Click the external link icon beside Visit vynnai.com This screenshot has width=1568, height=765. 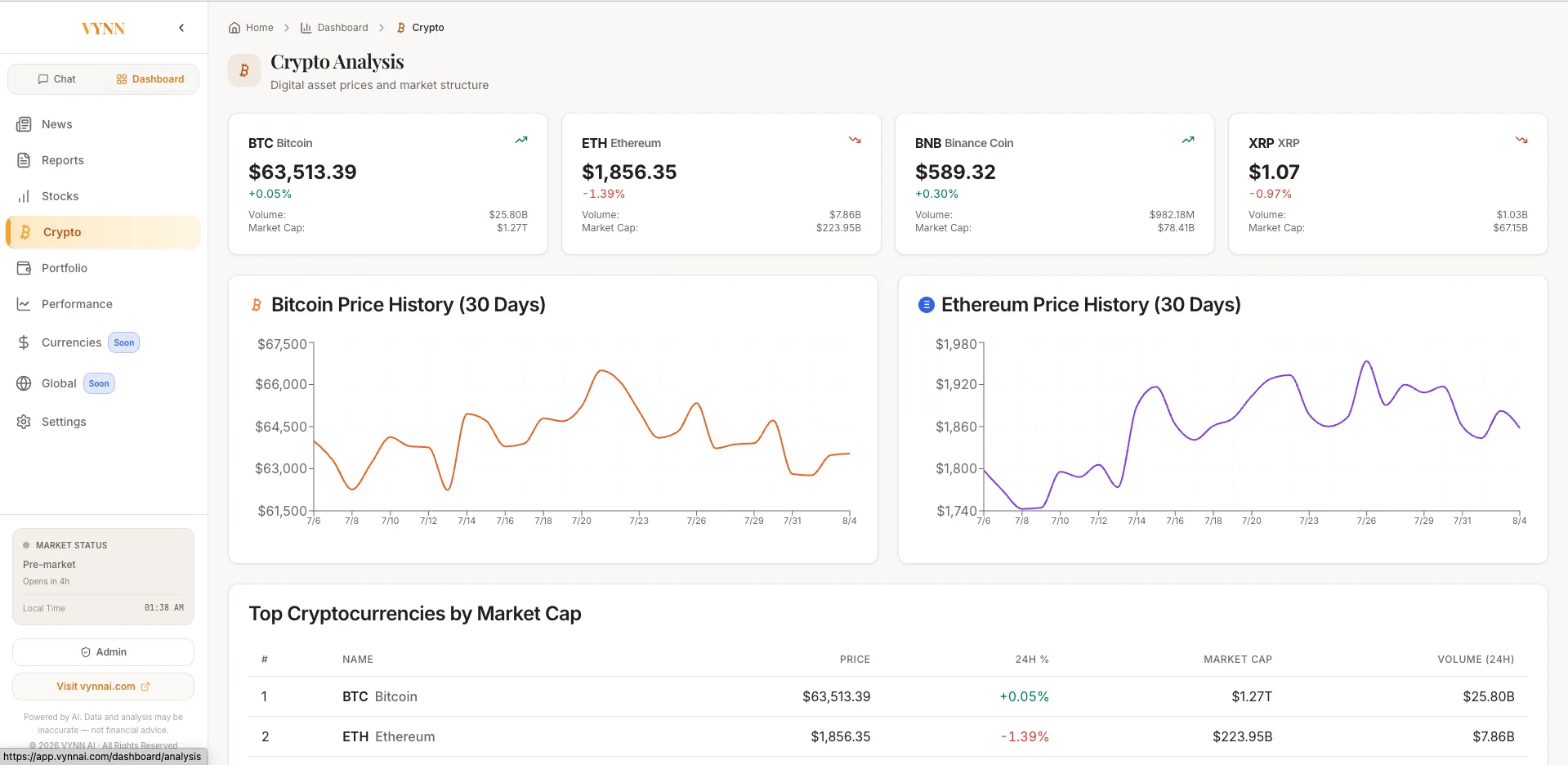145,687
